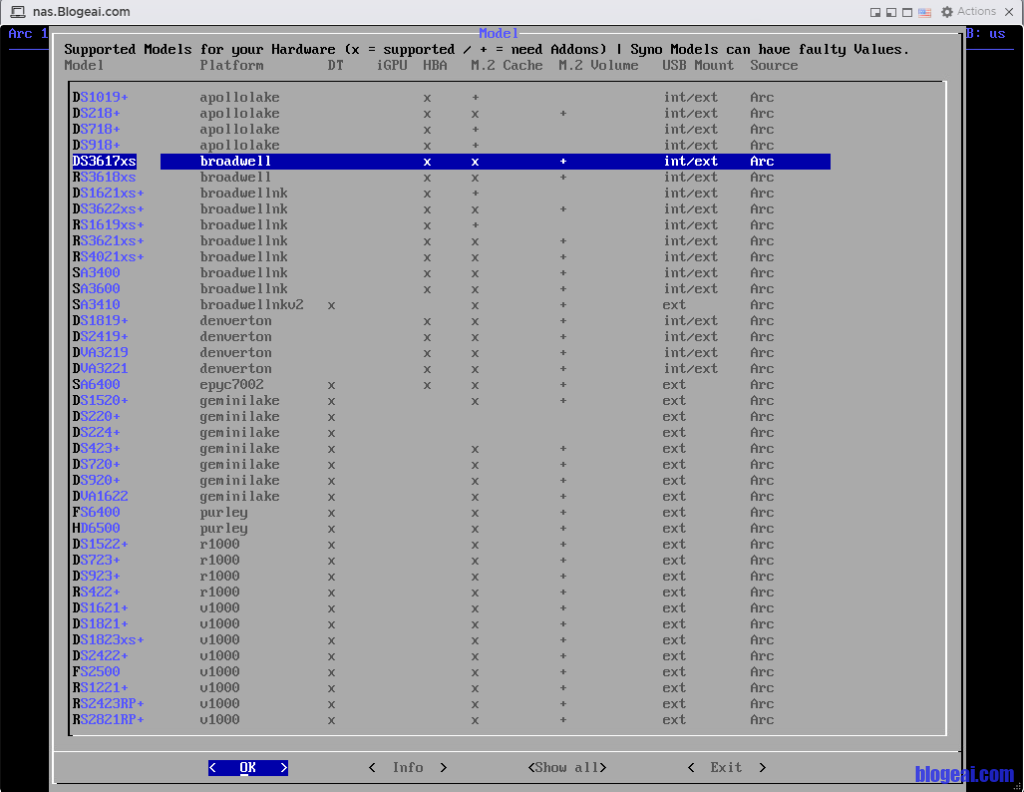Click the first window scaling icon
This screenshot has width=1024, height=792.
pos(875,12)
